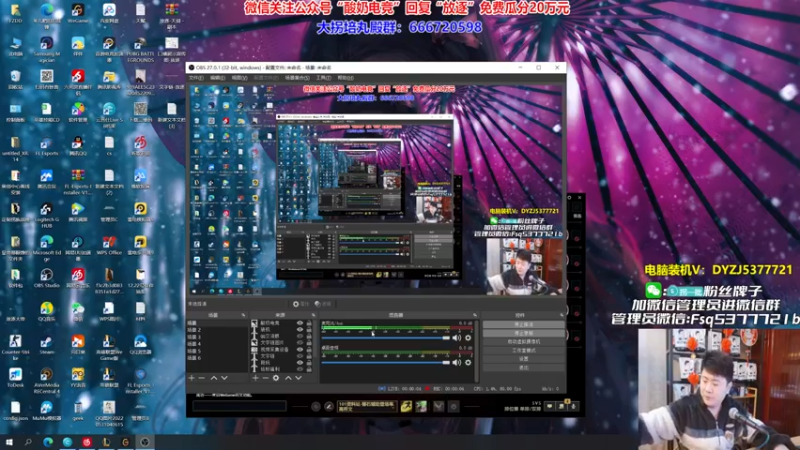
Task: Toggle lock of 视频采集设备 source
Action: click(309, 349)
